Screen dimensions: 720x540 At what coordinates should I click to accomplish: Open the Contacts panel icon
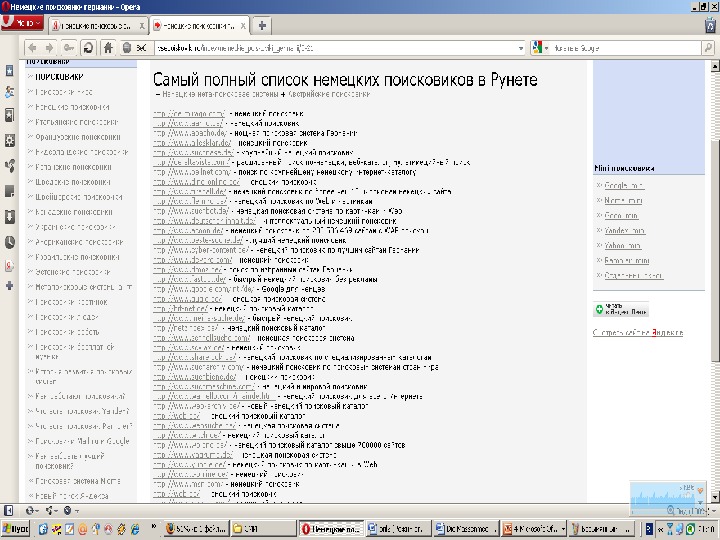point(9,92)
